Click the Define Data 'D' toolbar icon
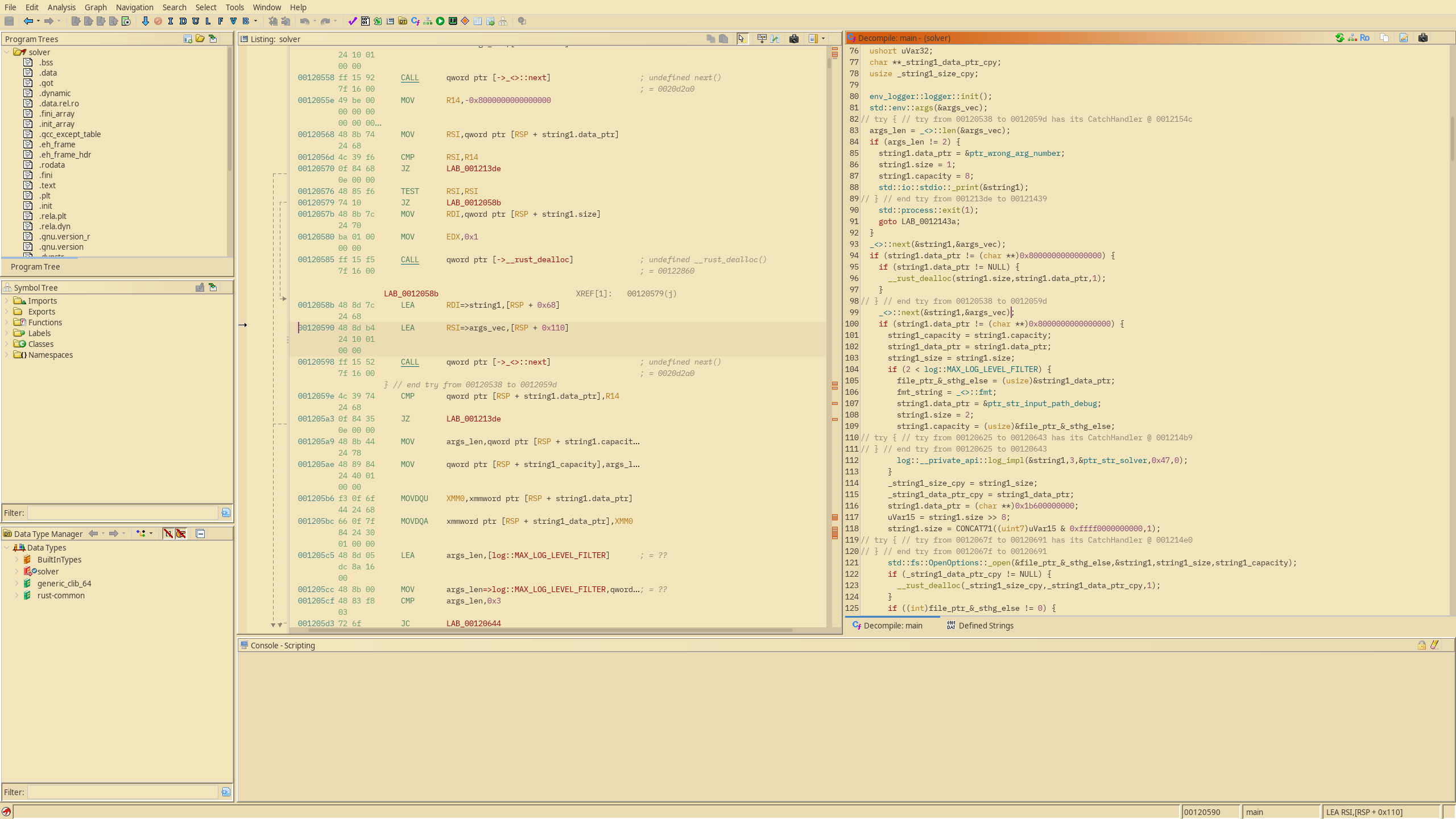Image resolution: width=1456 pixels, height=819 pixels. [x=183, y=21]
